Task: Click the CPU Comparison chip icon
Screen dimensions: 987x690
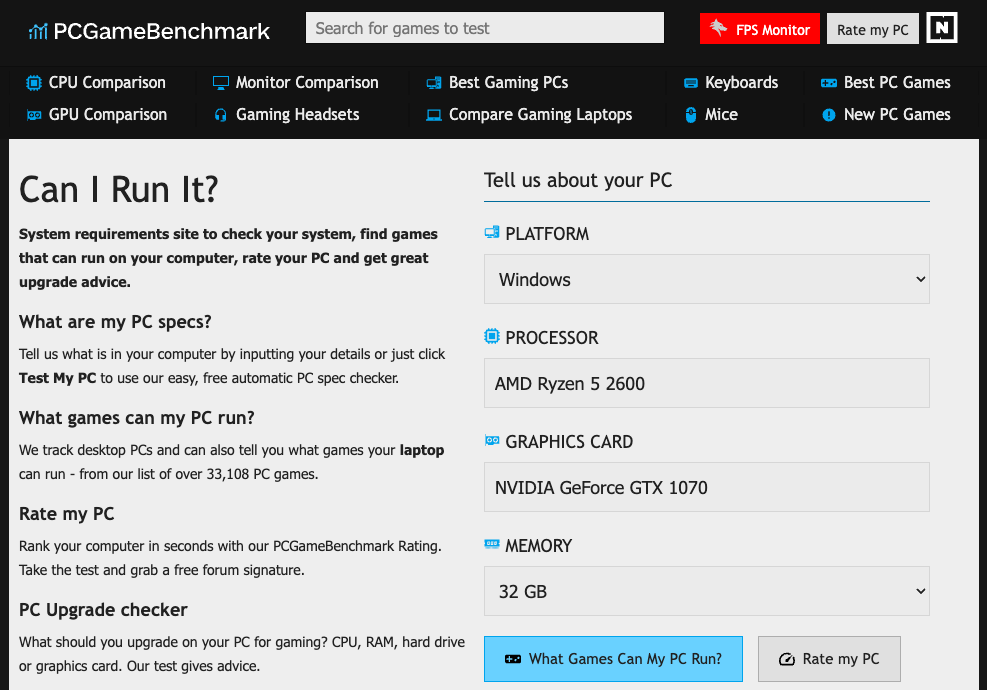Action: [x=34, y=82]
